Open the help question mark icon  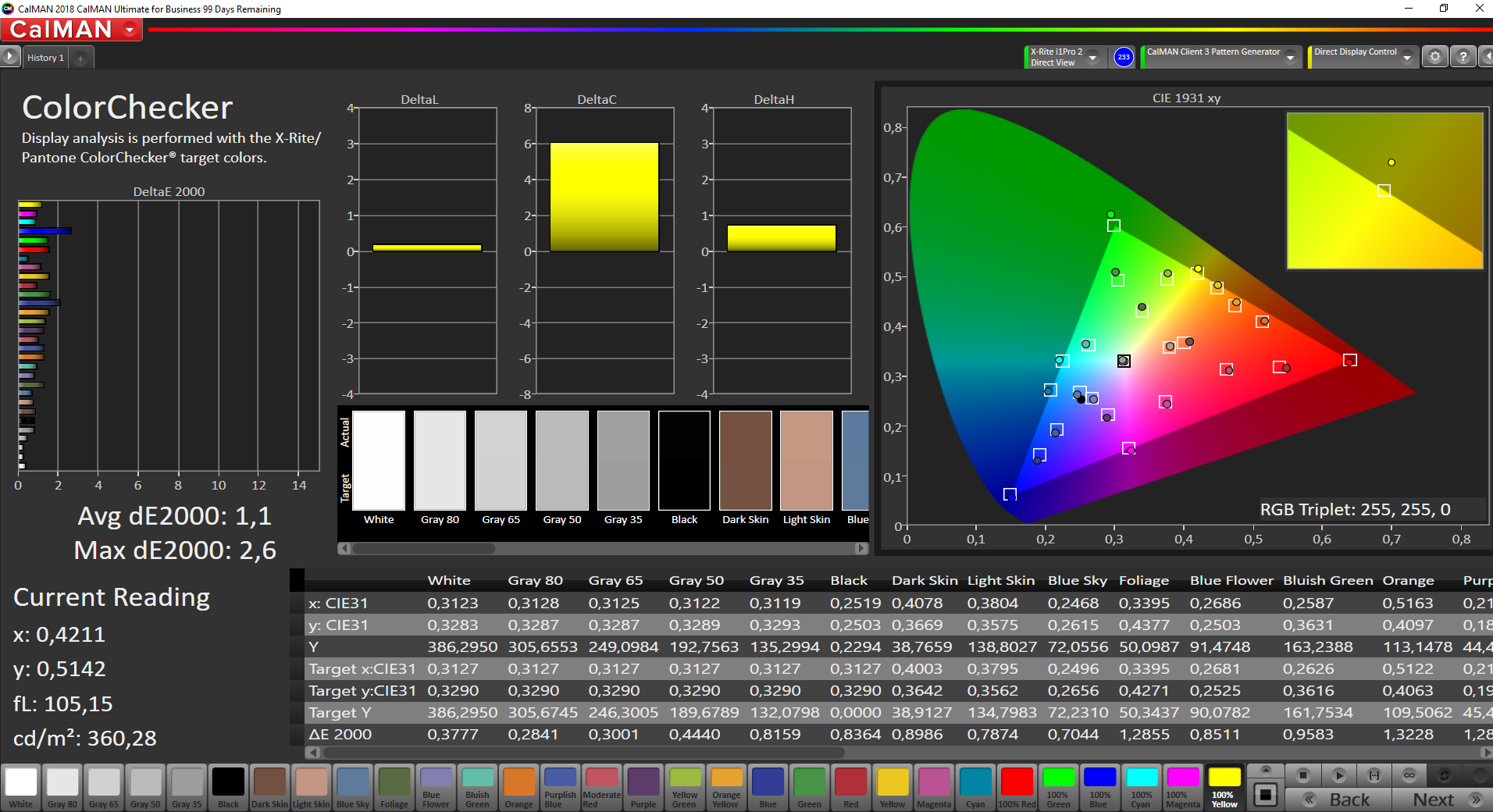pyautogui.click(x=1463, y=57)
